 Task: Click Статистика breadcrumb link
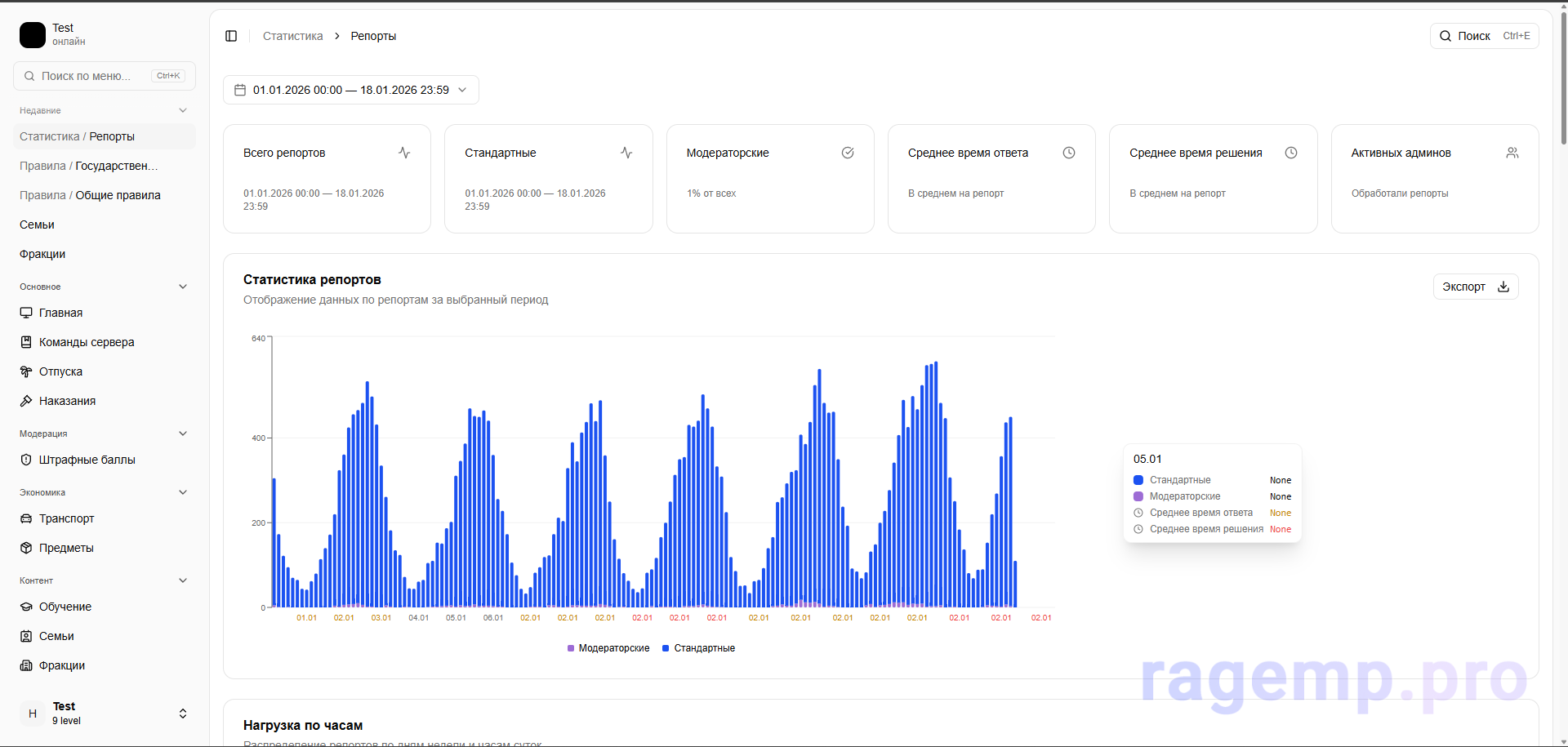tap(292, 36)
